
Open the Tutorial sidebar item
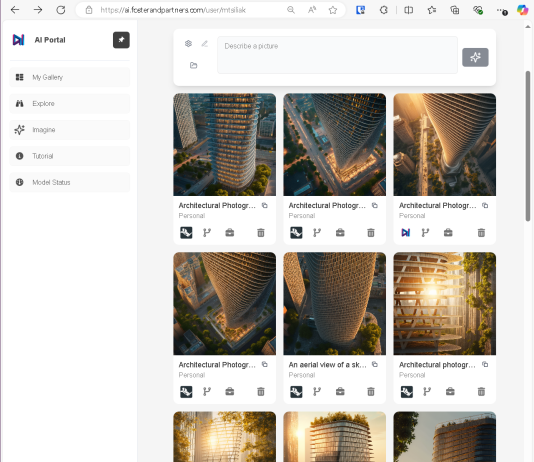click(x=70, y=156)
